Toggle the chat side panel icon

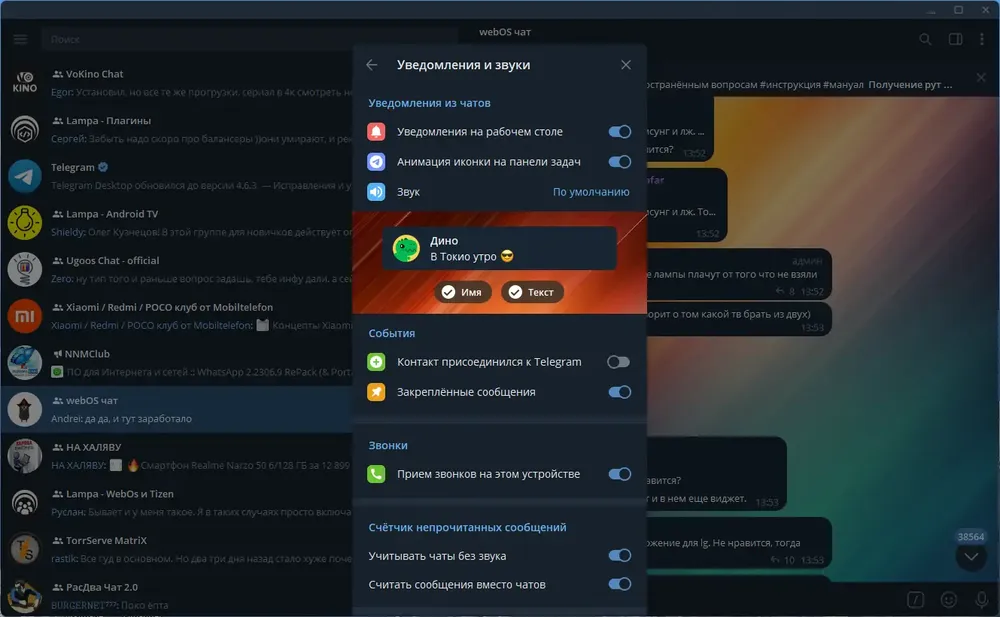pos(955,40)
